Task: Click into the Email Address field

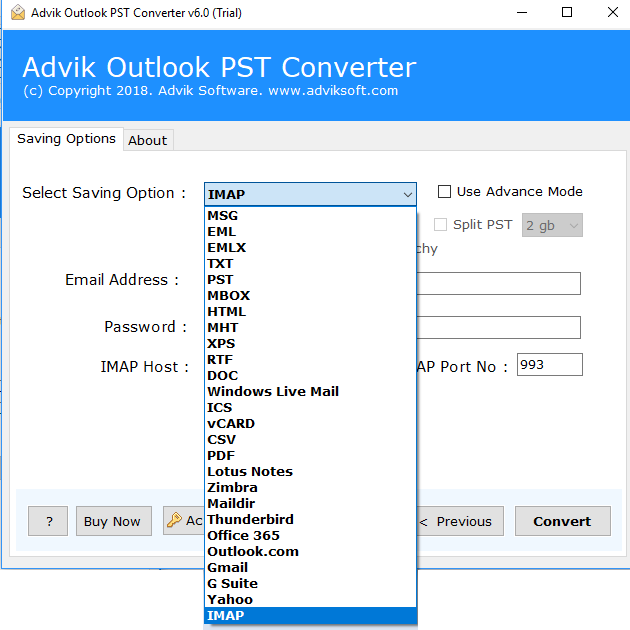Action: coord(499,284)
